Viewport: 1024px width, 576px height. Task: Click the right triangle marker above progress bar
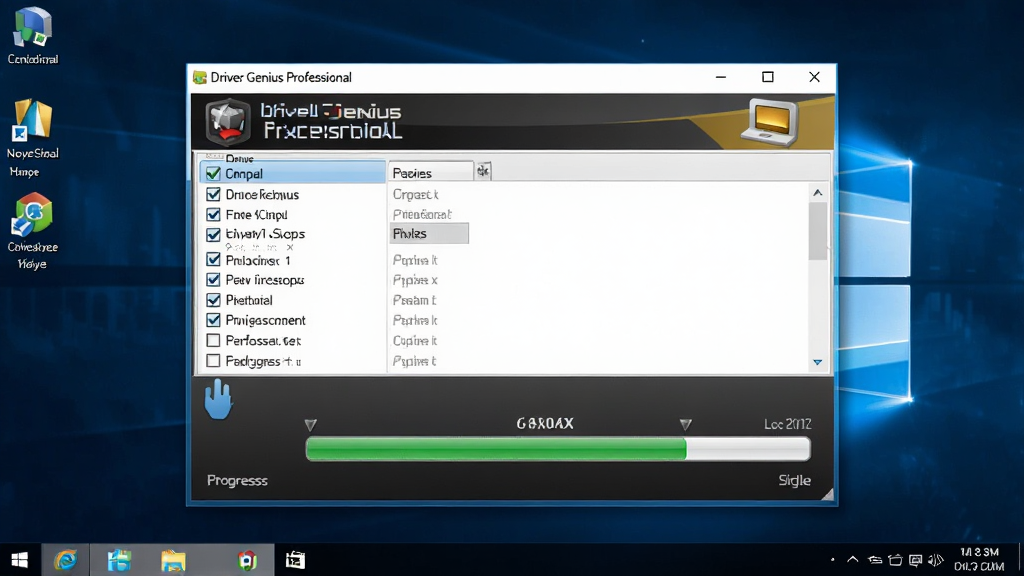tap(686, 424)
